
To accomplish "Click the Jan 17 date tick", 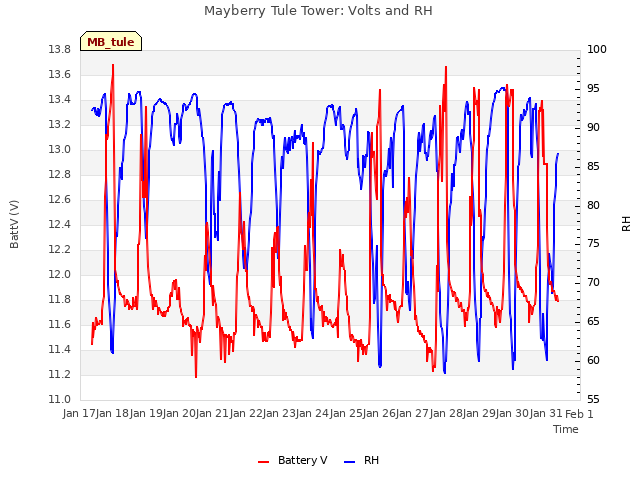I will (79, 414).
